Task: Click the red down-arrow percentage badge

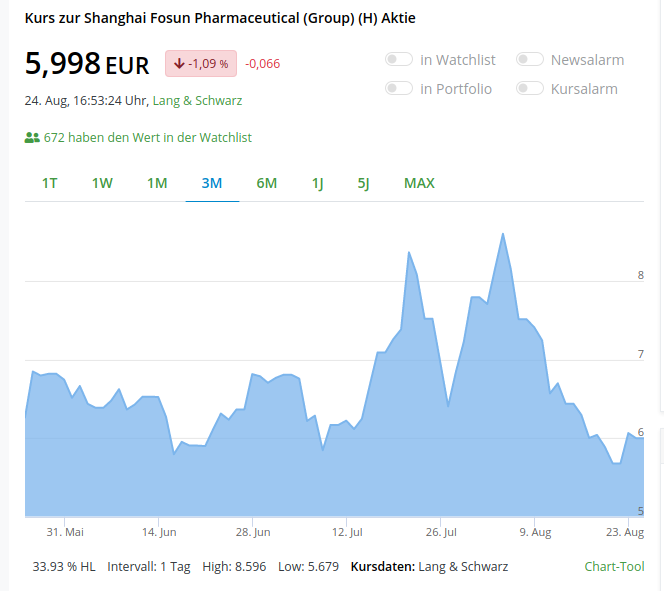Action: click(x=201, y=64)
